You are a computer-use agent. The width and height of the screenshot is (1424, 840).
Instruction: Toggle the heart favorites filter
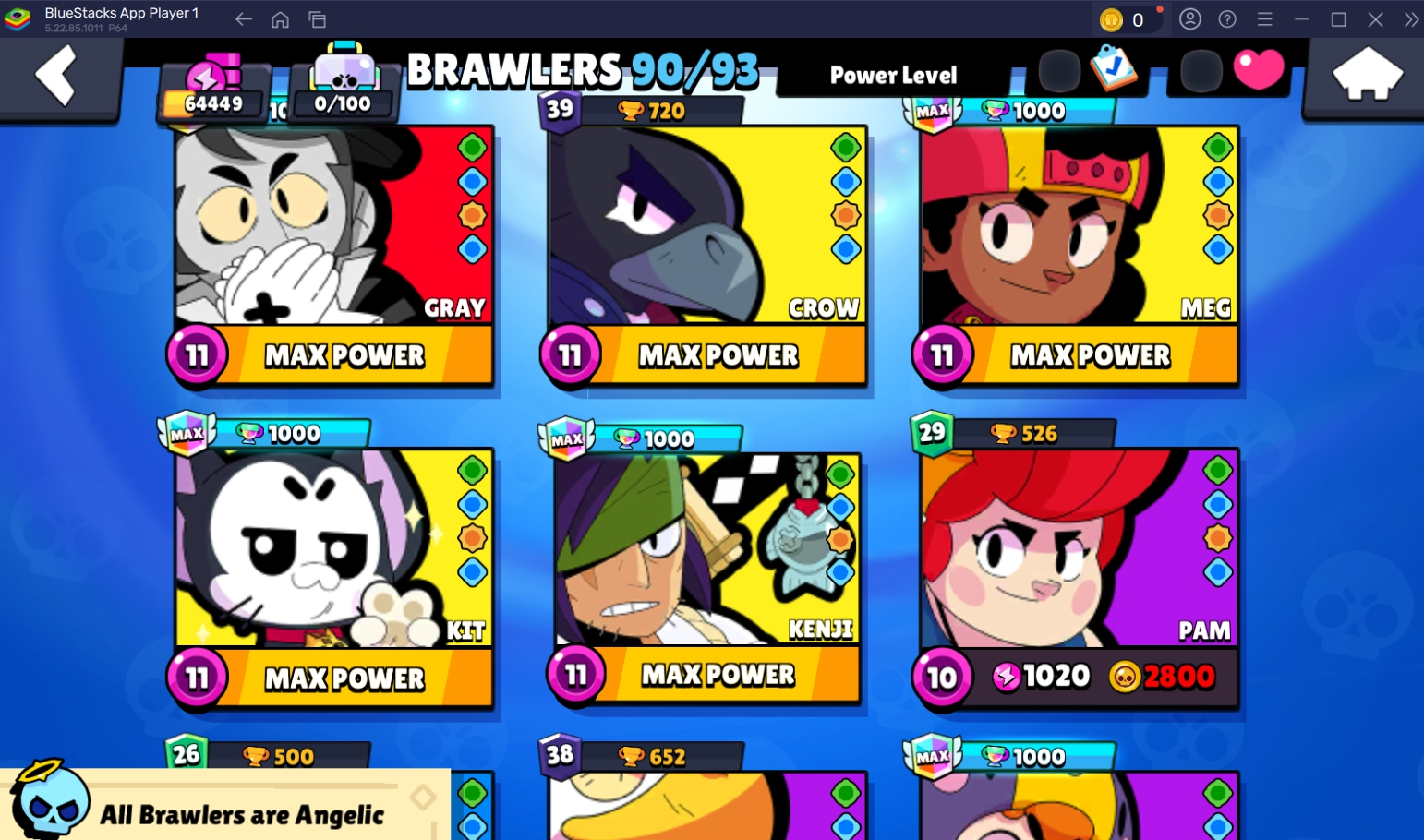point(1259,69)
